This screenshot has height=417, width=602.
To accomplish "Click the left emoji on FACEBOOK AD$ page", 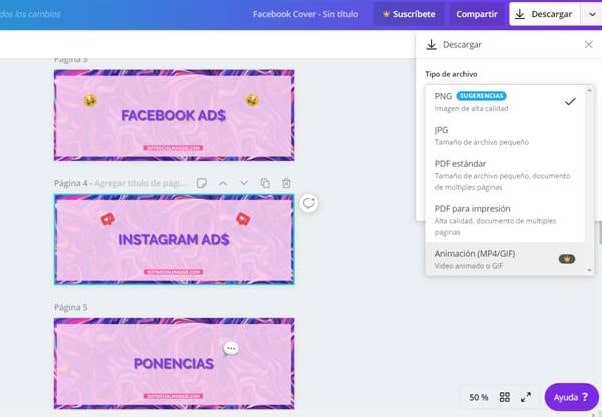I will pos(90,101).
